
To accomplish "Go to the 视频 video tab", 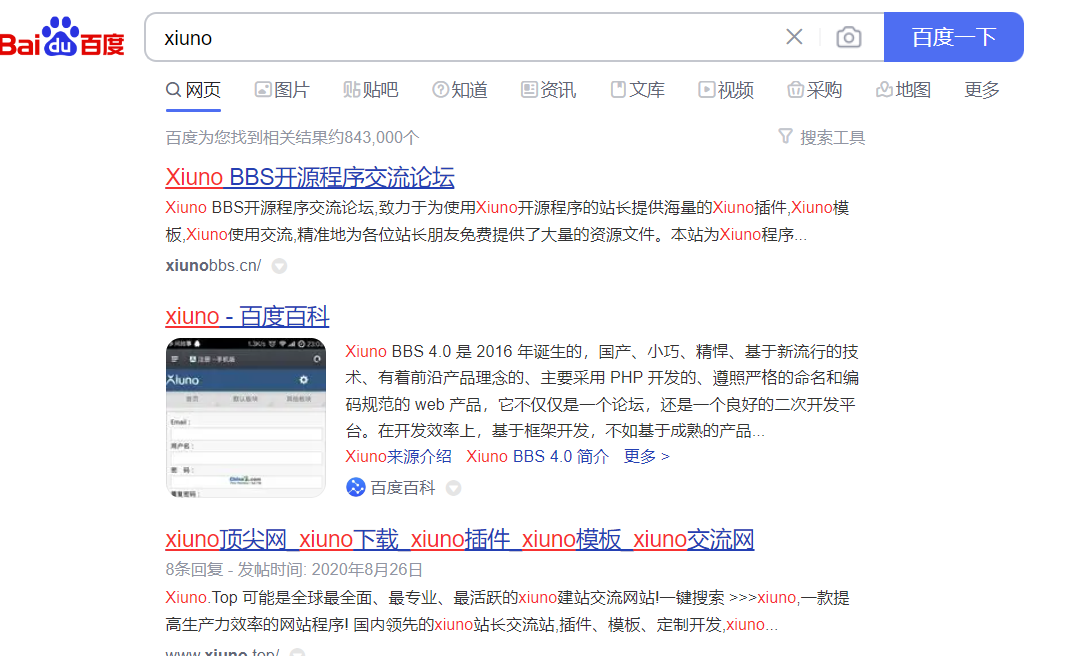I will click(x=726, y=90).
